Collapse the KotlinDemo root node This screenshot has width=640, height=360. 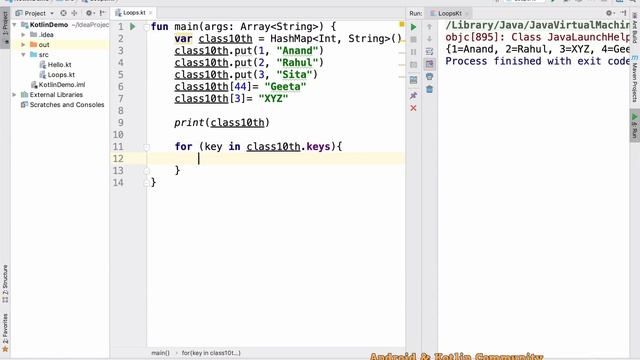coord(15,25)
